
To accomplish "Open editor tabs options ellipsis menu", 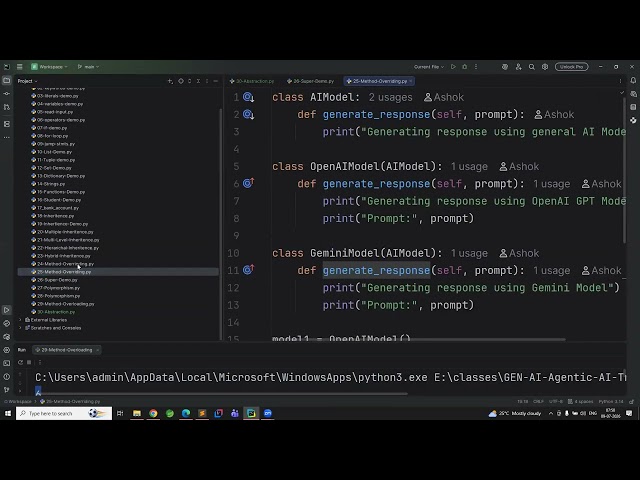I will 620,81.
